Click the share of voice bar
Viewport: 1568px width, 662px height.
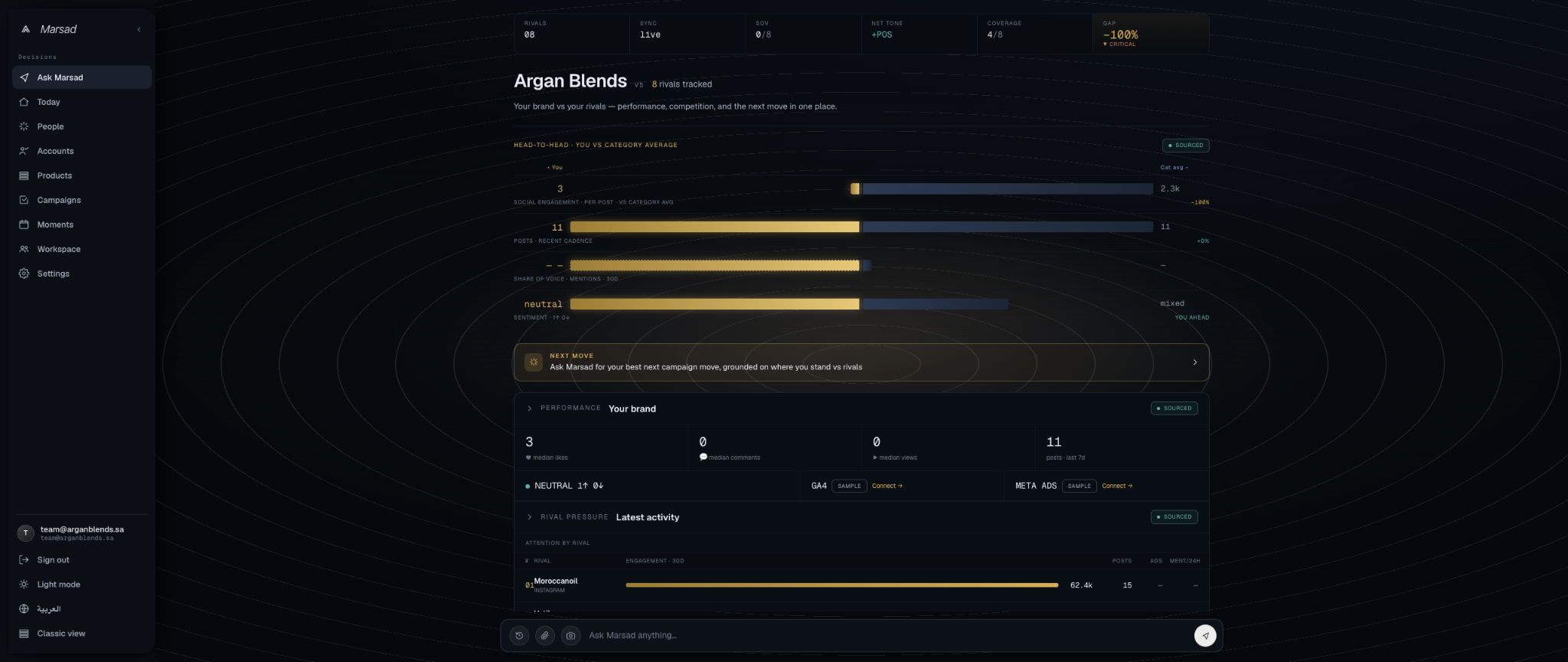pyautogui.click(x=720, y=265)
